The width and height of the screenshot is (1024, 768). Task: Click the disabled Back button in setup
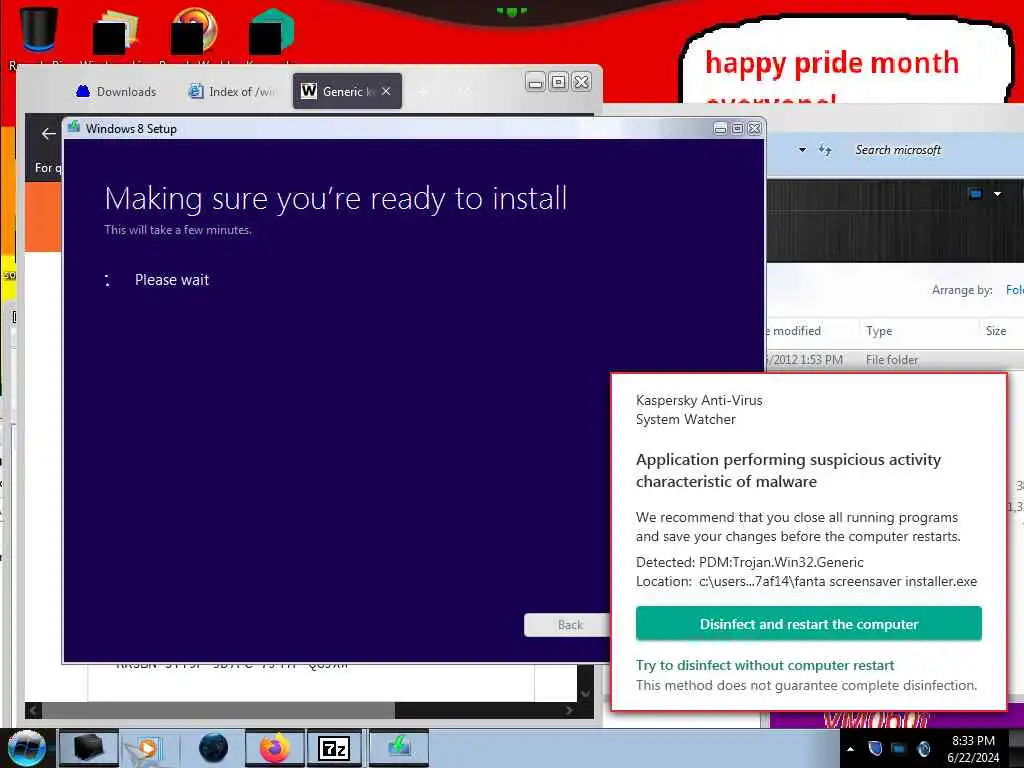pyautogui.click(x=569, y=625)
